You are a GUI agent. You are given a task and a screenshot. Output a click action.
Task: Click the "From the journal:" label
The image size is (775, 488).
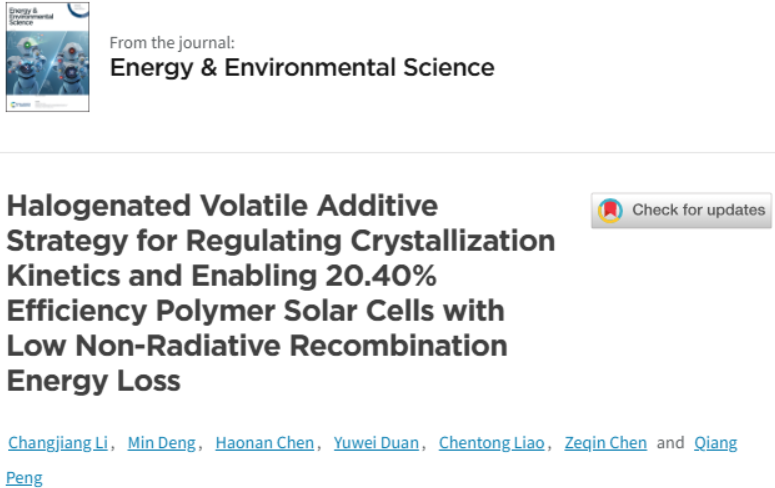[x=172, y=43]
